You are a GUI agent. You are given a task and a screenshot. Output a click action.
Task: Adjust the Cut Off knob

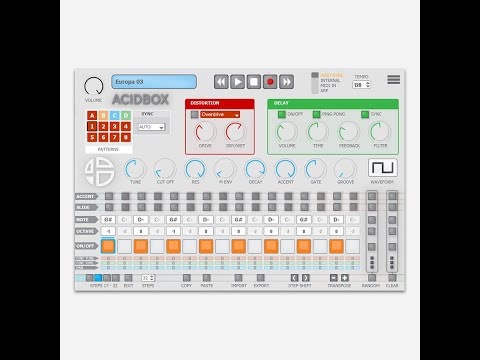click(x=165, y=169)
